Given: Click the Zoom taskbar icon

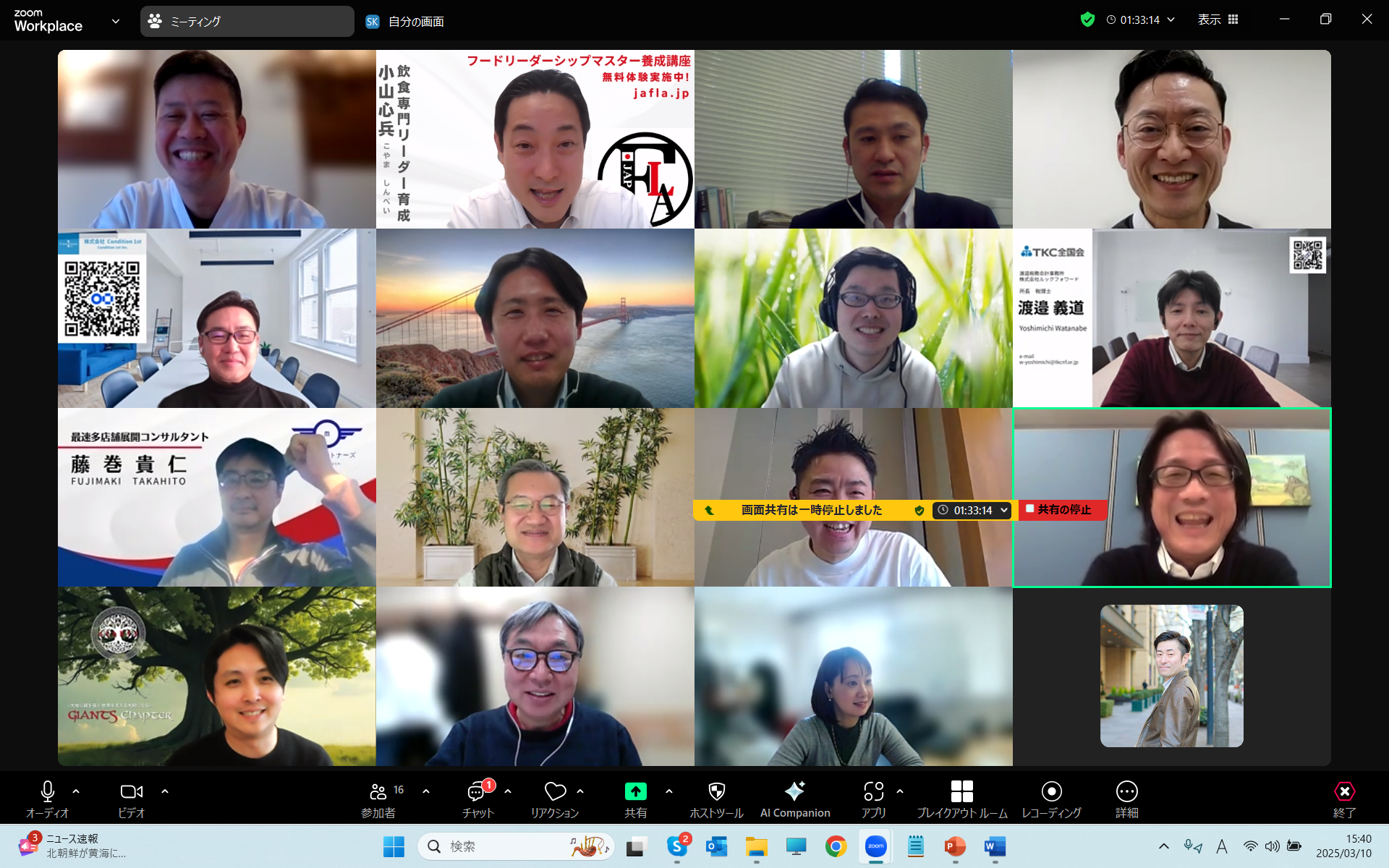Looking at the screenshot, I should pos(875,846).
